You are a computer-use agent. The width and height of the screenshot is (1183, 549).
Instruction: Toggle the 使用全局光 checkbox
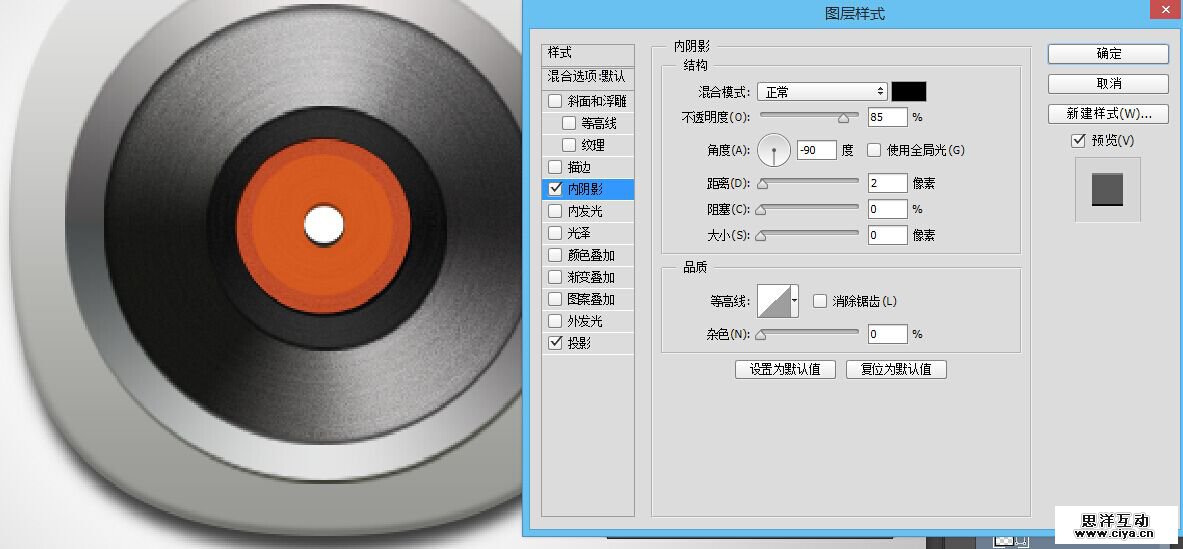[874, 151]
